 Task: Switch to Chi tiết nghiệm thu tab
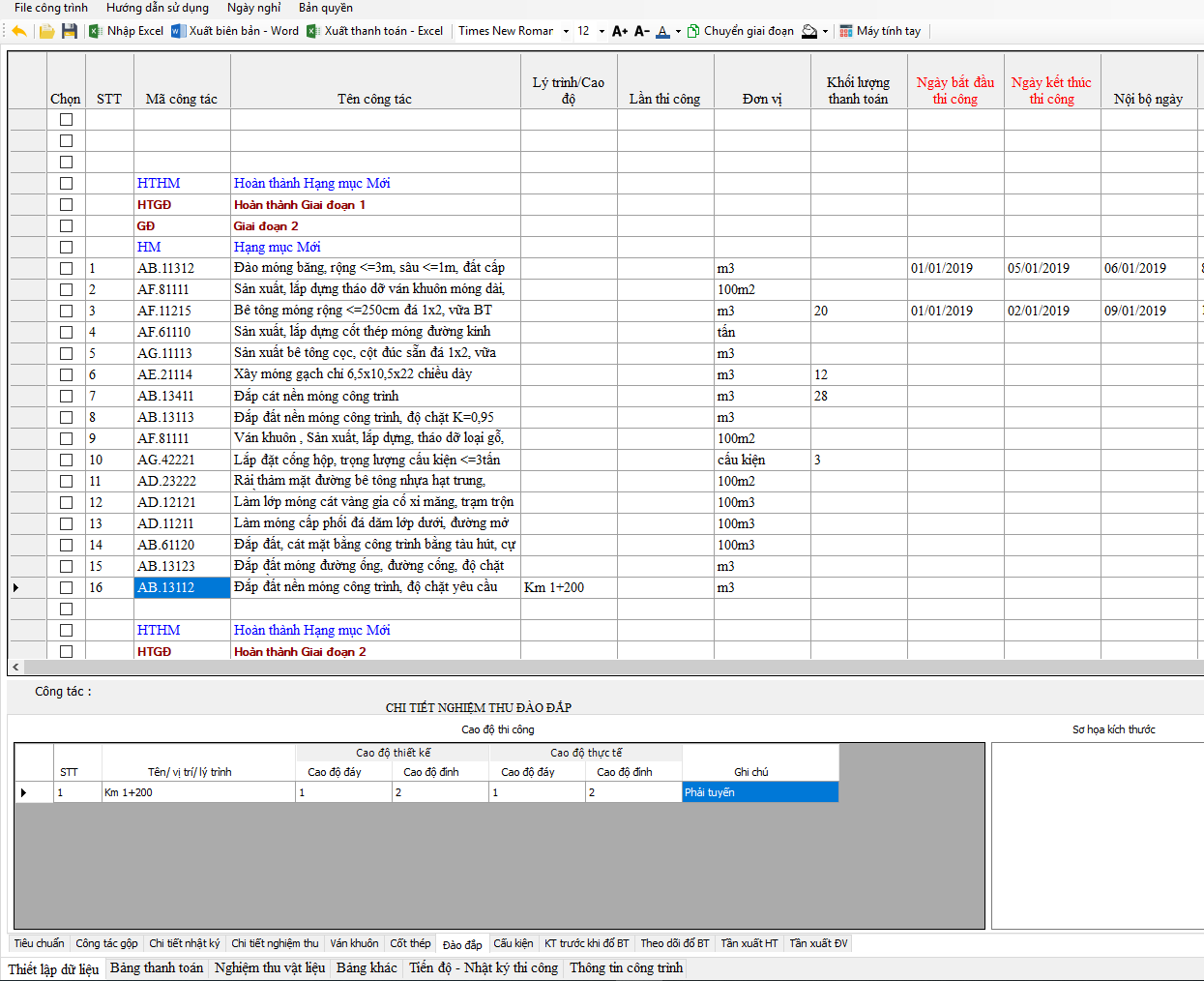(x=275, y=943)
